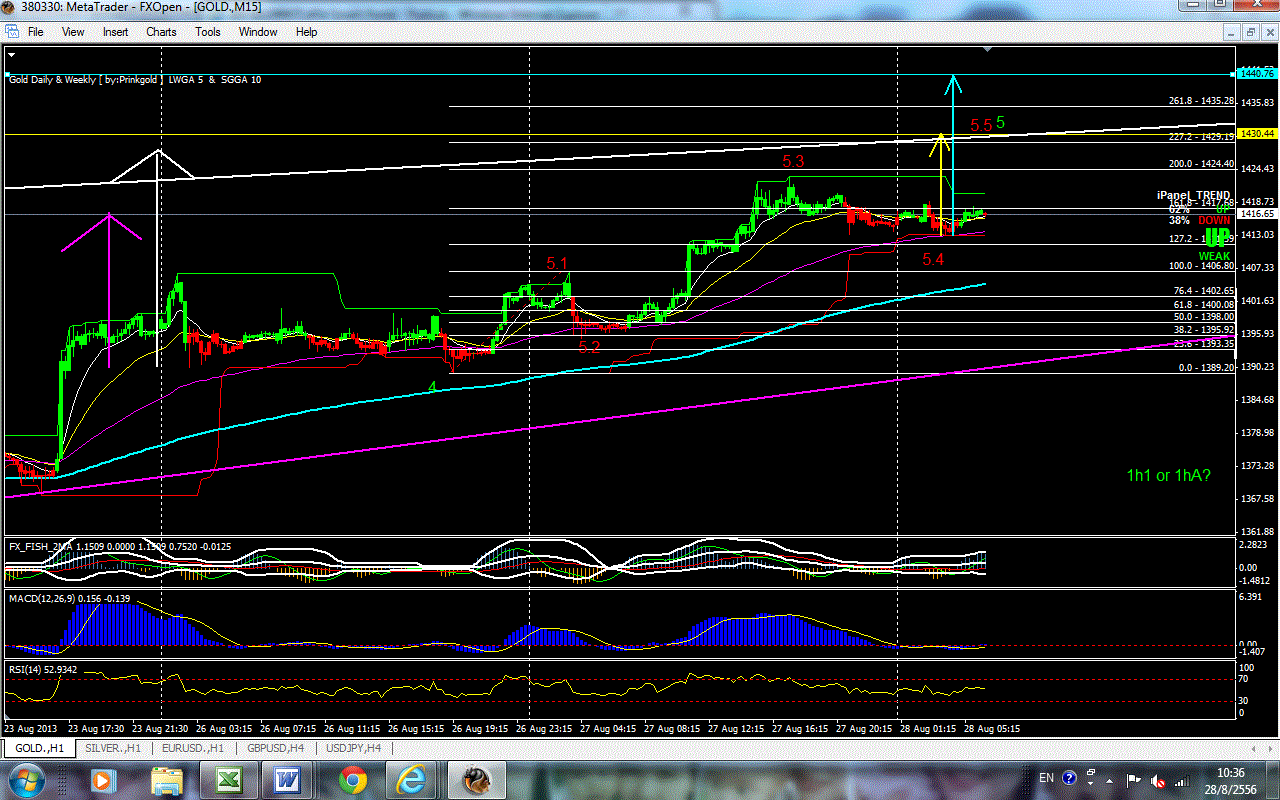
Task: Show hidden system tray icons
Action: 1107,779
